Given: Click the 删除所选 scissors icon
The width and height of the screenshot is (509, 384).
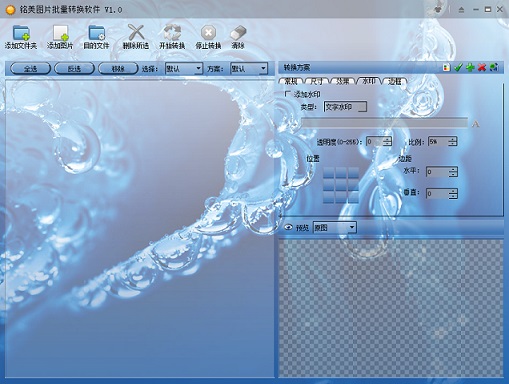Looking at the screenshot, I should point(136,33).
